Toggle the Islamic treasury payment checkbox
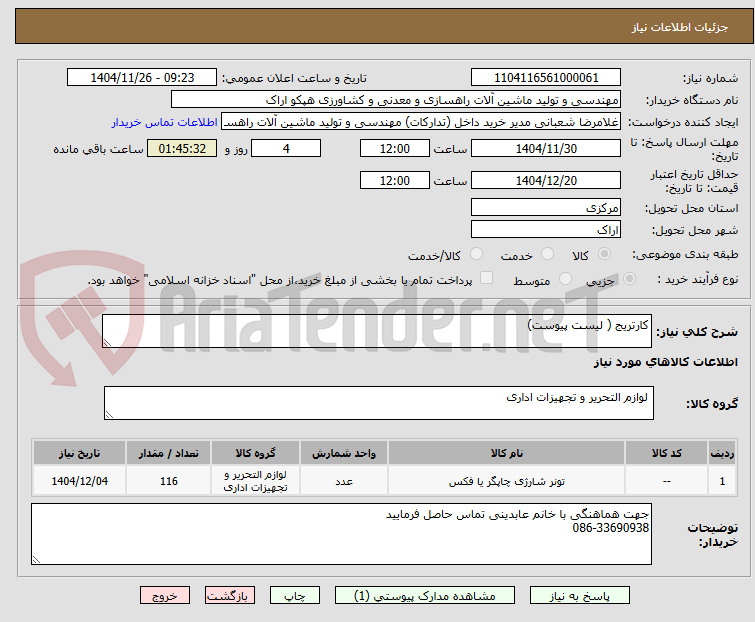The image size is (755, 622). (487, 278)
